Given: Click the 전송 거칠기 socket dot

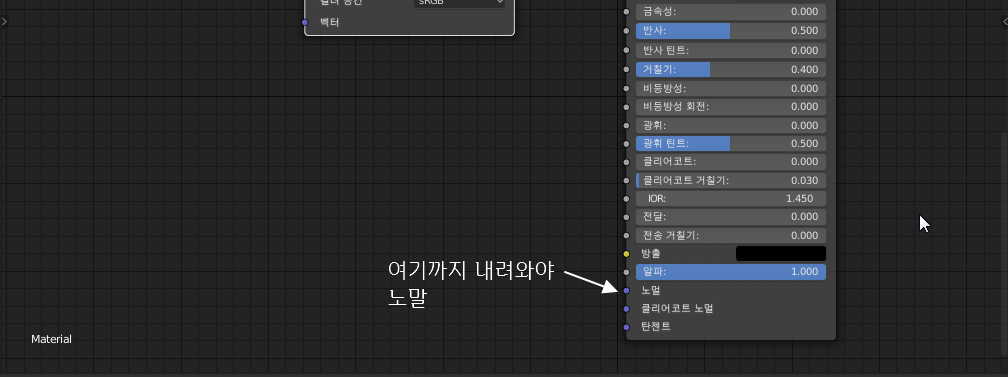Looking at the screenshot, I should pyautogui.click(x=627, y=235).
